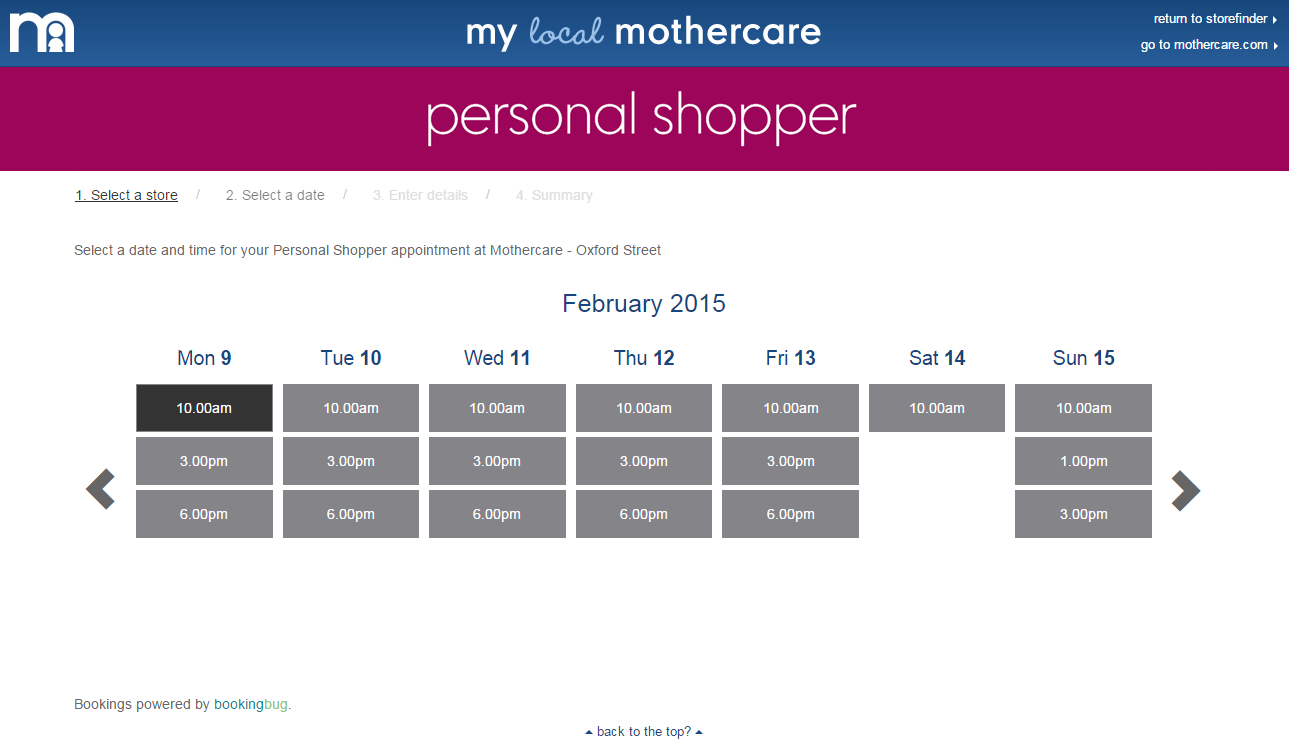Open the '3. Enter details' step

click(x=420, y=196)
